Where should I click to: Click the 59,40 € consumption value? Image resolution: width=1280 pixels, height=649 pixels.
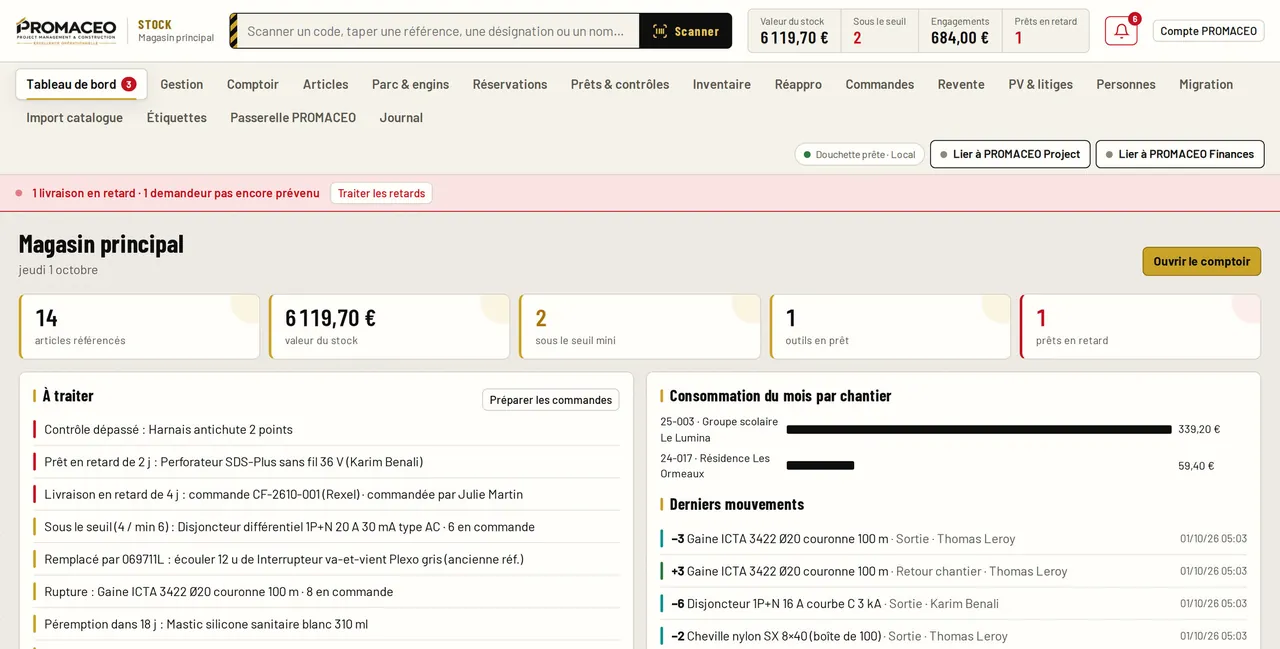(x=1196, y=465)
